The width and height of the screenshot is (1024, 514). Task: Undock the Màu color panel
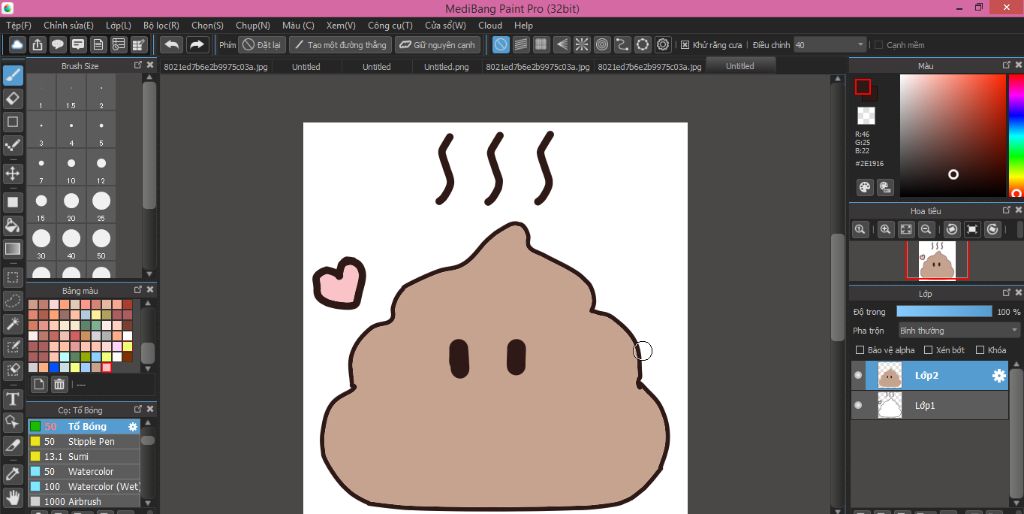tap(1006, 65)
